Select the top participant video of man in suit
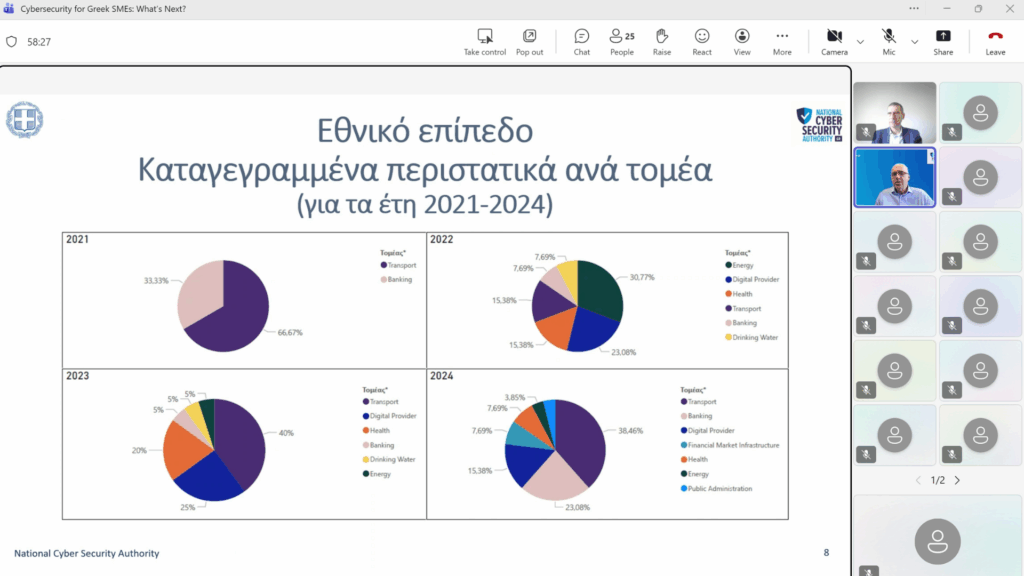 (894, 112)
